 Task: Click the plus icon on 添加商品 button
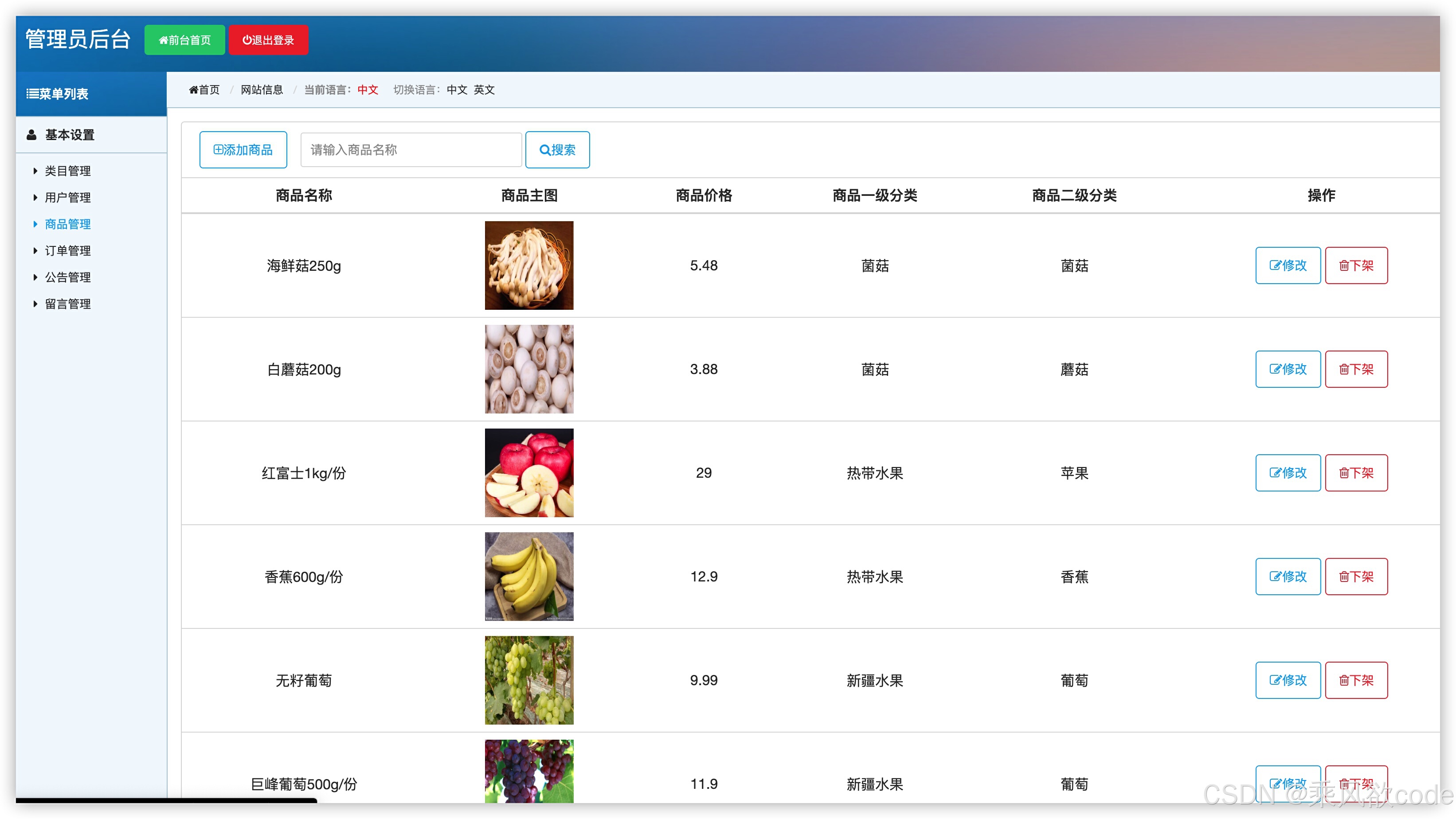(x=219, y=149)
